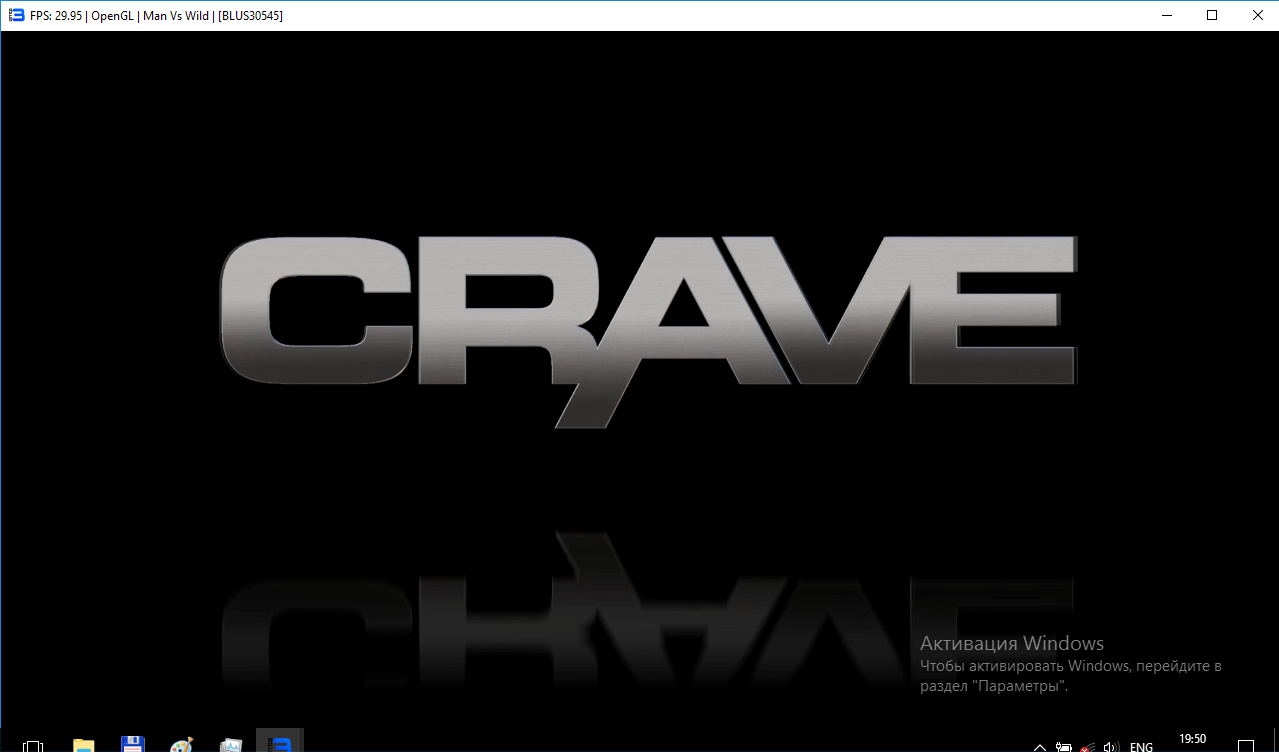Open the network tray icon
The height and width of the screenshot is (752, 1279).
[1087, 747]
